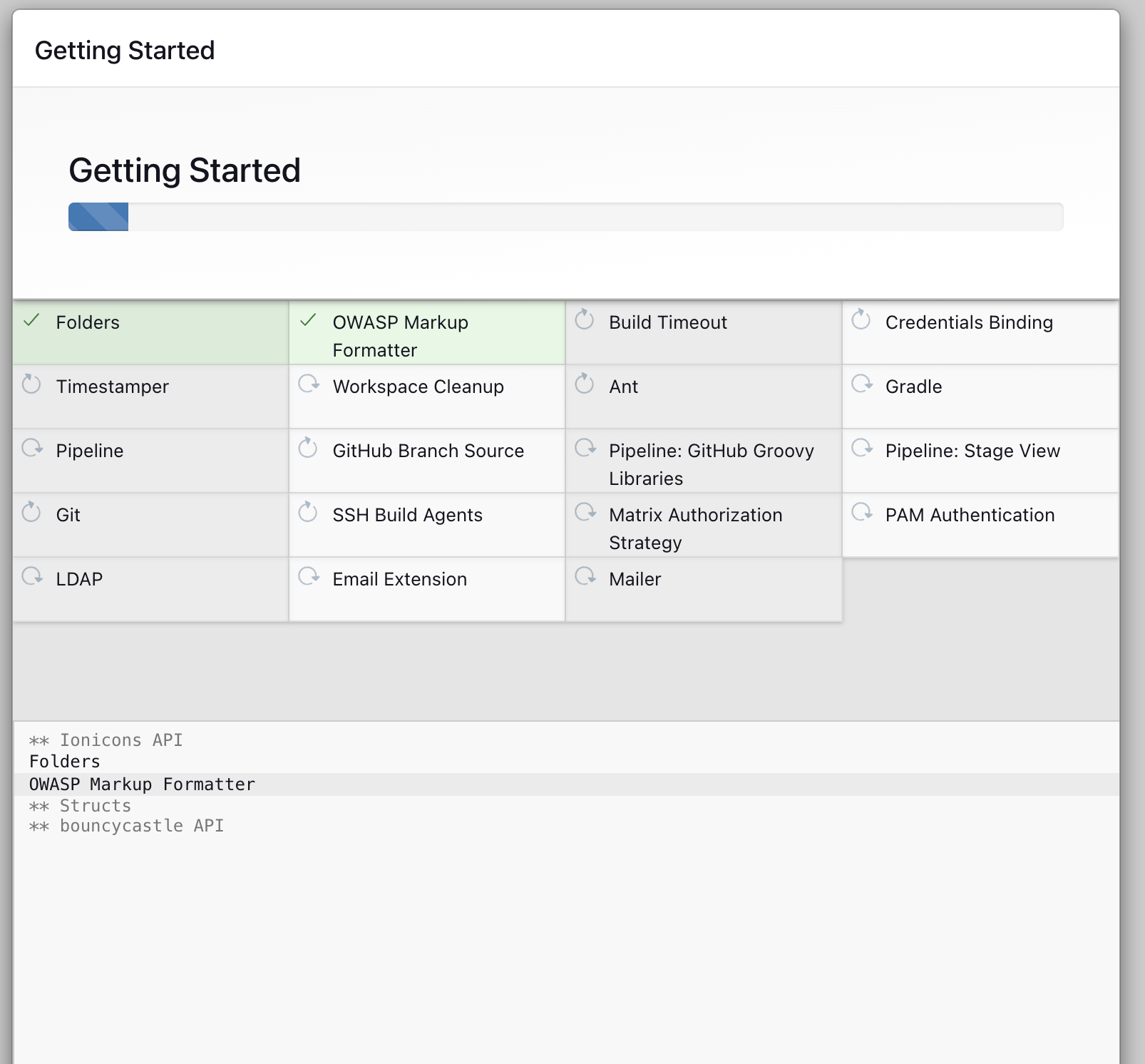Screen dimensions: 1145x1064
Task: Select the PAM Authentication label
Action: pos(970,515)
